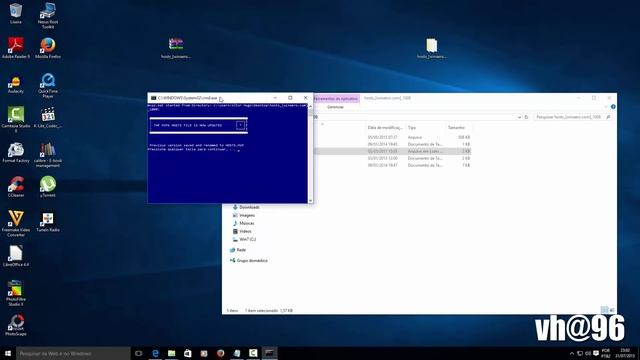Open Explorer help icon
This screenshot has width=640, height=360.
click(613, 107)
